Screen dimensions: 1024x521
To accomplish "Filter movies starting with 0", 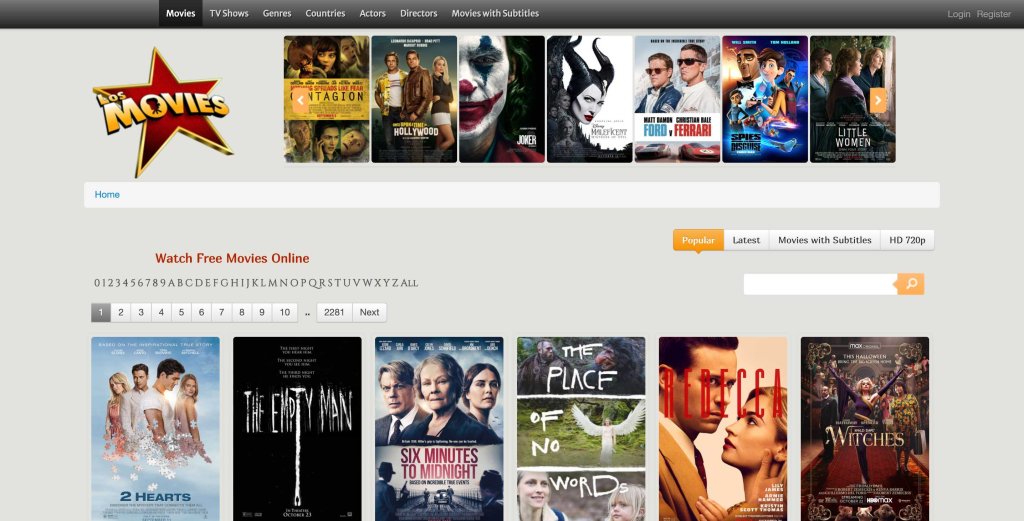I will (x=97, y=283).
